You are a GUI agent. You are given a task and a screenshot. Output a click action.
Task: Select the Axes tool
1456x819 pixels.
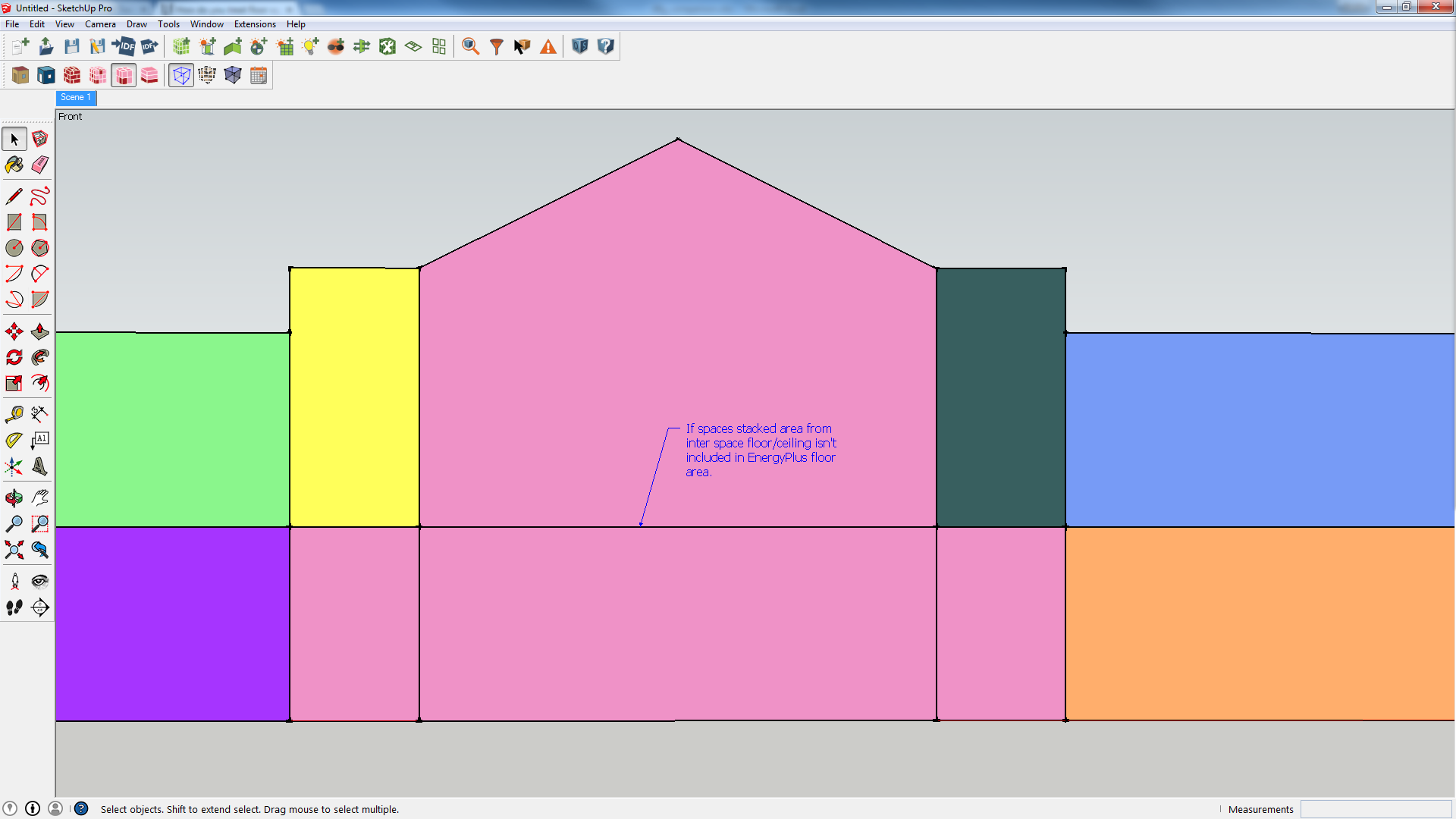14,466
